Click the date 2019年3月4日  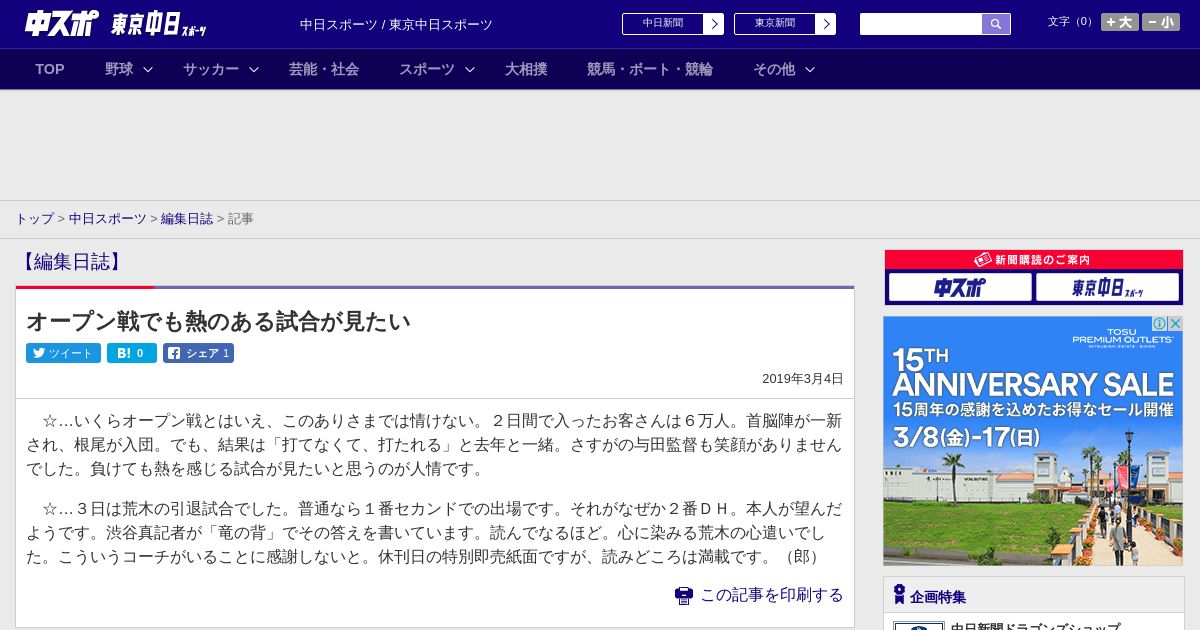[803, 379]
